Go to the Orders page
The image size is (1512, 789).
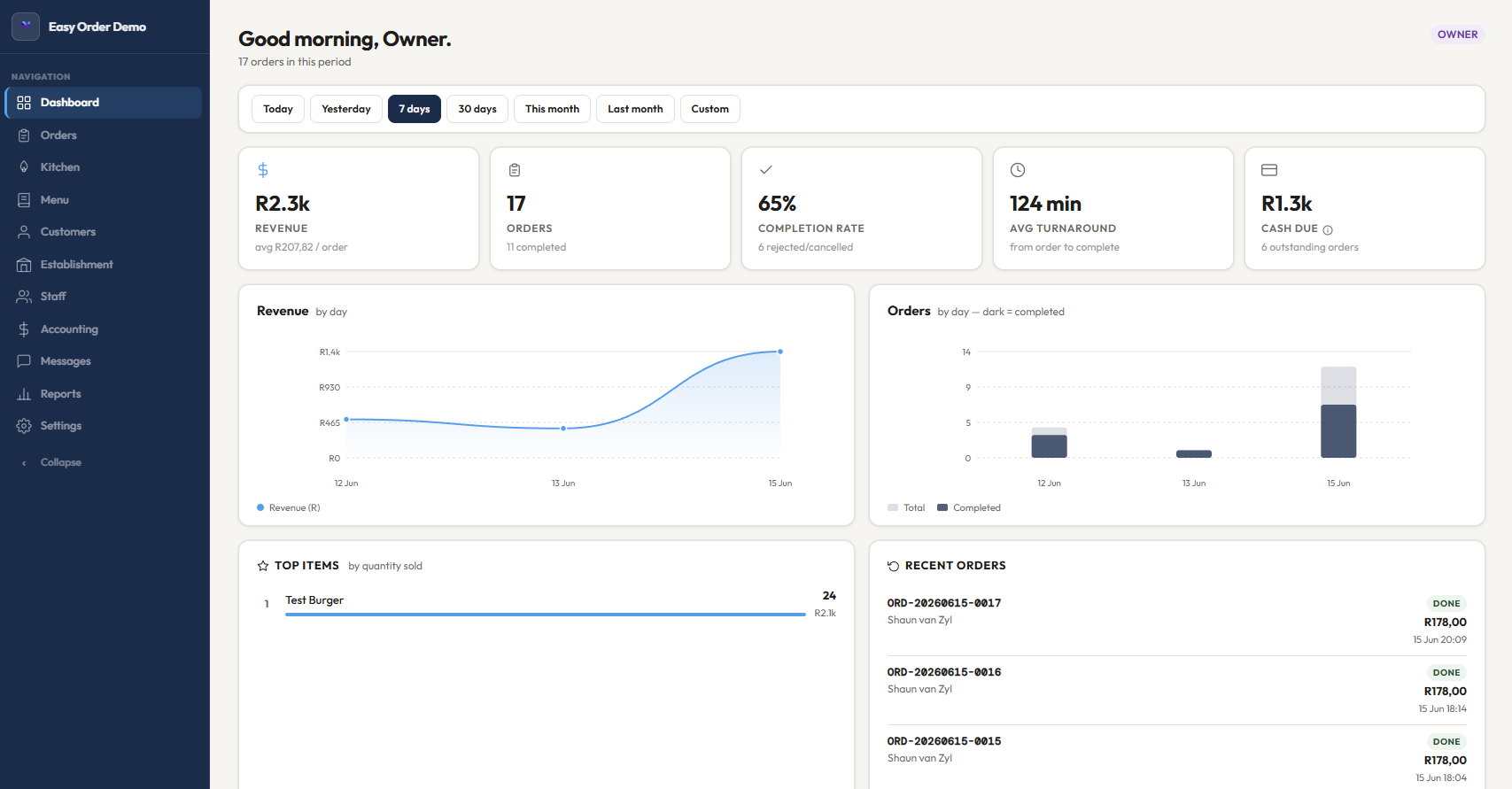[x=104, y=135]
